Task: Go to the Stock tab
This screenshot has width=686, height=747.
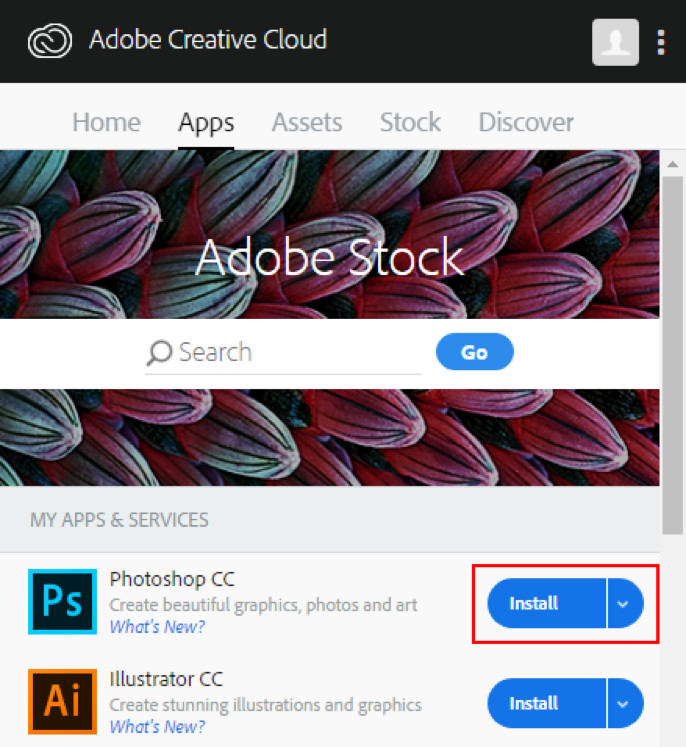Action: click(x=410, y=123)
